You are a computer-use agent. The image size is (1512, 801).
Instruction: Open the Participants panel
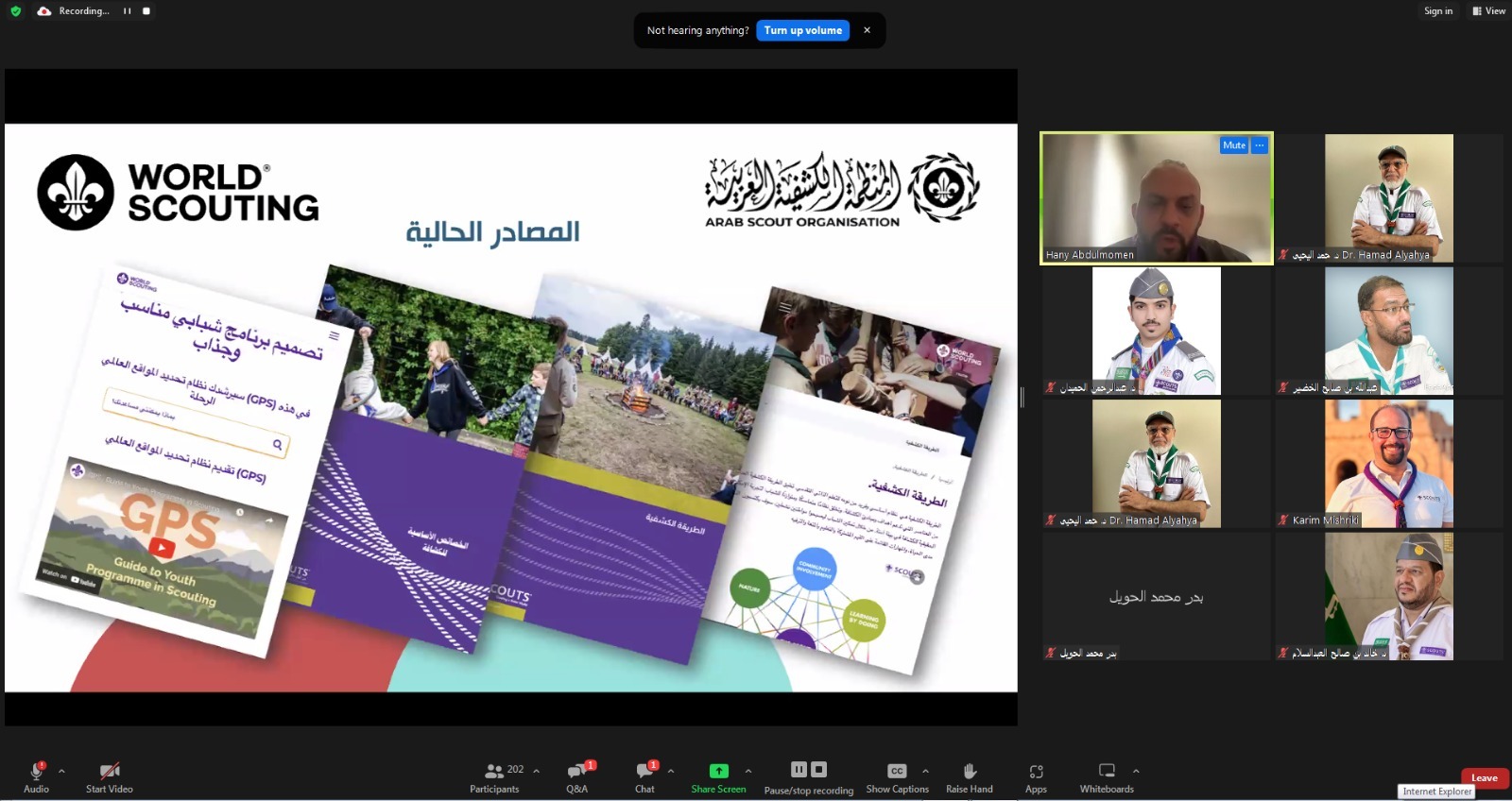(494, 776)
